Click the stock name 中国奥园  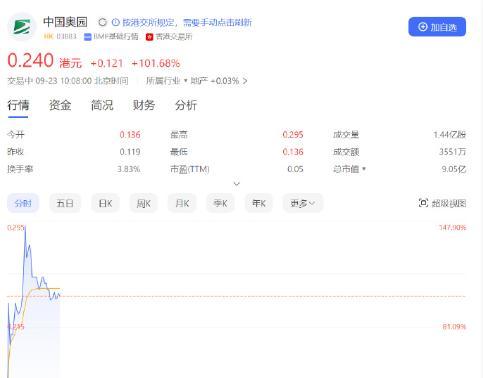[x=65, y=22]
